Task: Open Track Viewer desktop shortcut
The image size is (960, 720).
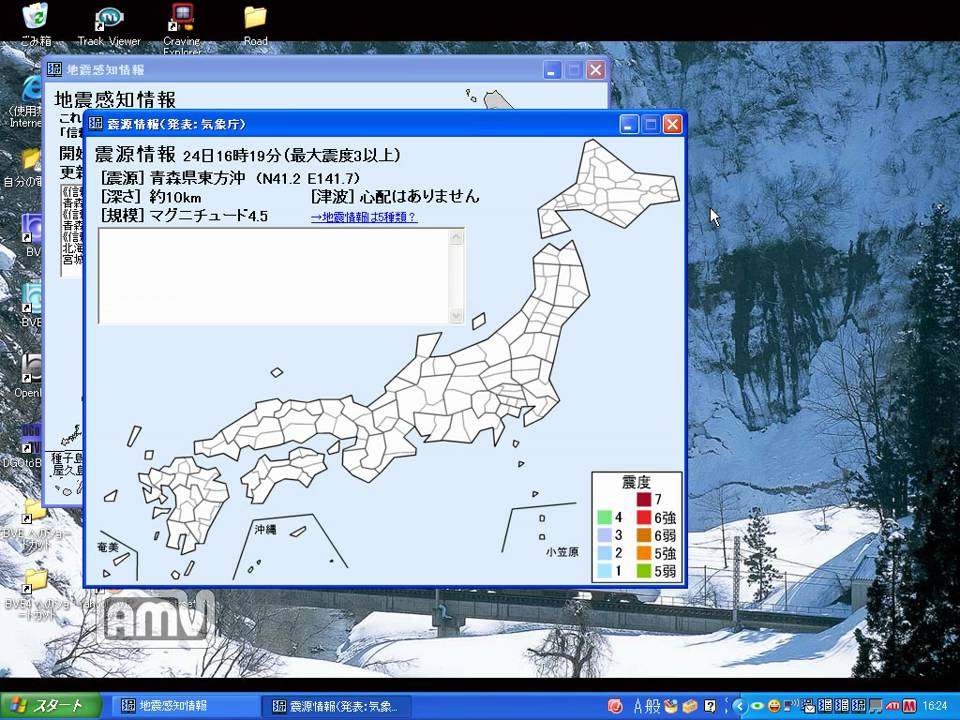Action: point(109,18)
